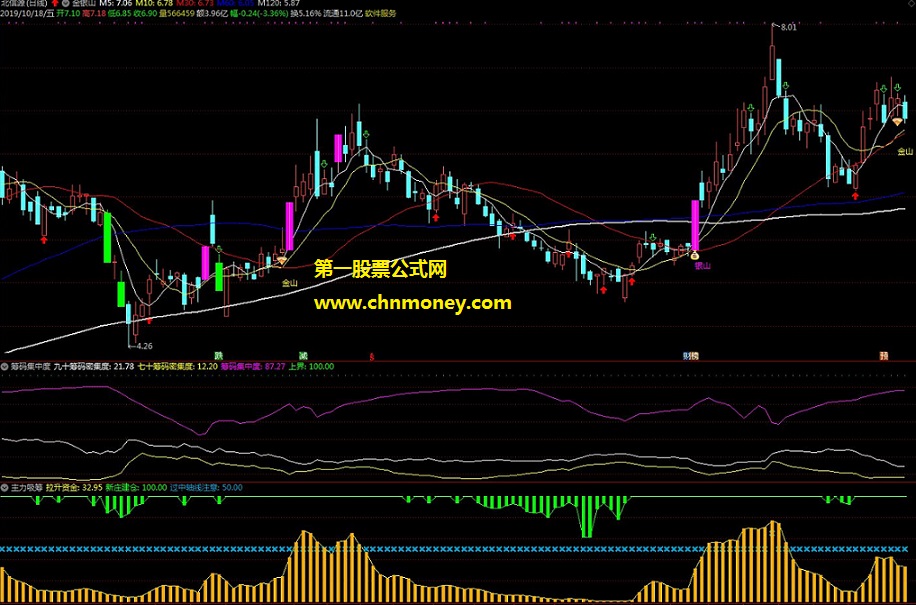Click the 额3.96亿 turnover amount value
Image resolution: width=916 pixels, height=605 pixels.
click(x=213, y=13)
